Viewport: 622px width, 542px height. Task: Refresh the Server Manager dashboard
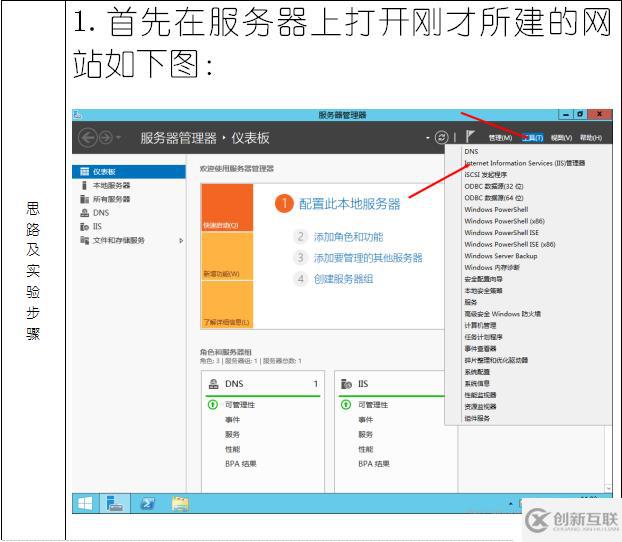click(x=442, y=137)
